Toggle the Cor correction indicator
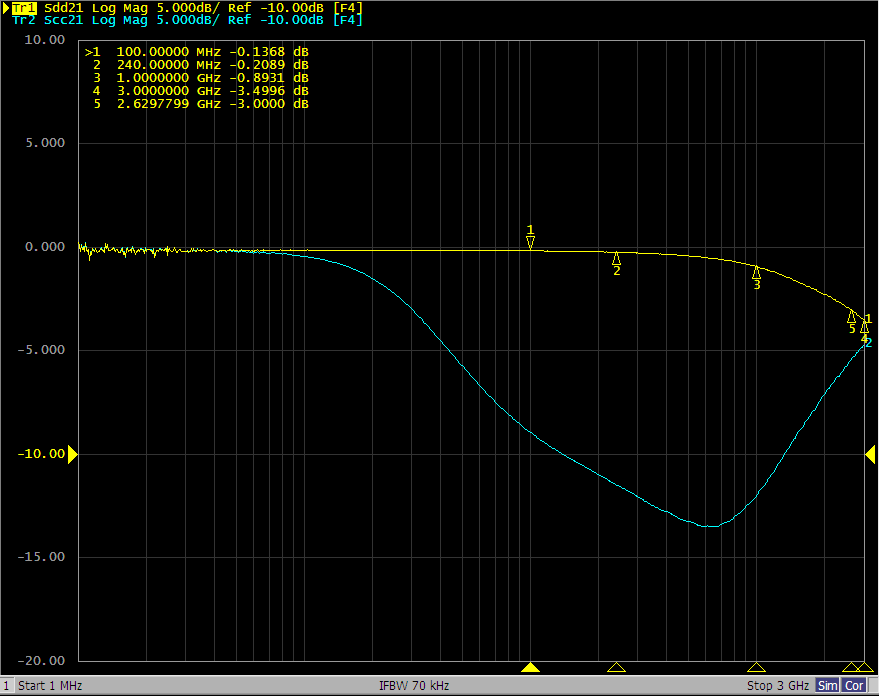879x696 pixels. pos(855,686)
